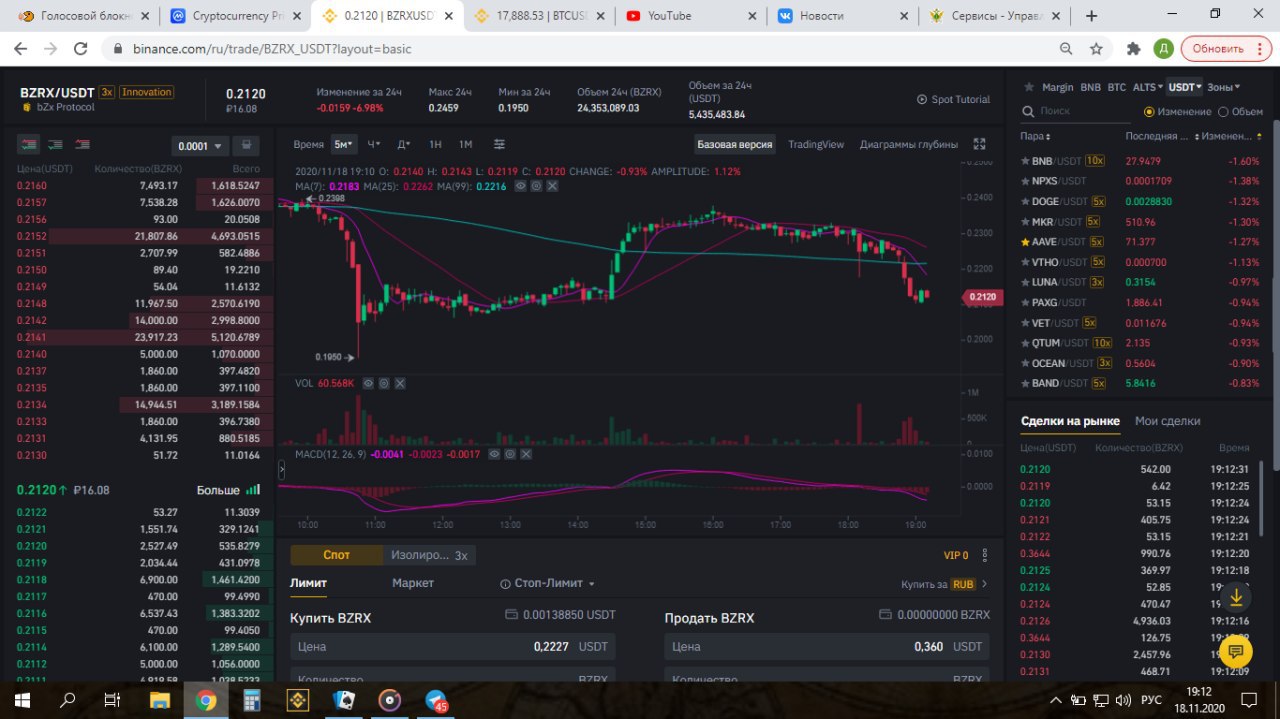Click Купить за RUB link
The width and height of the screenshot is (1280, 719).
pos(944,584)
